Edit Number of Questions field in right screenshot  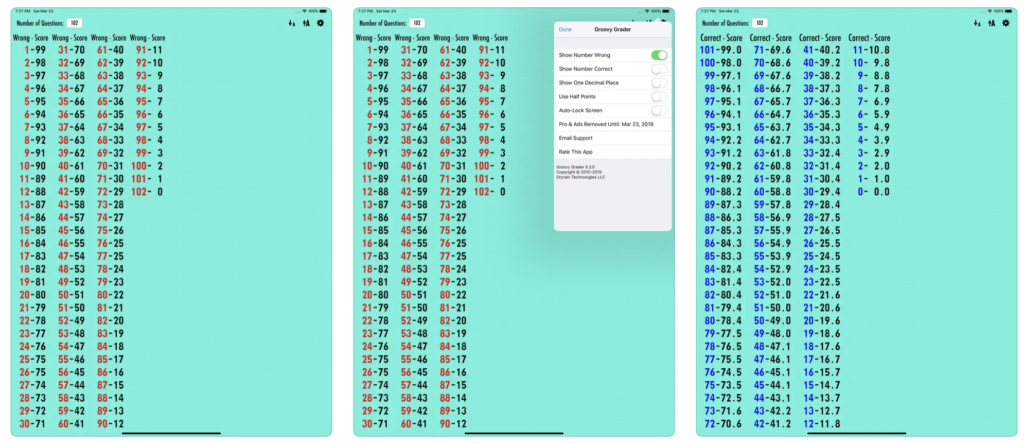pyautogui.click(x=762, y=22)
